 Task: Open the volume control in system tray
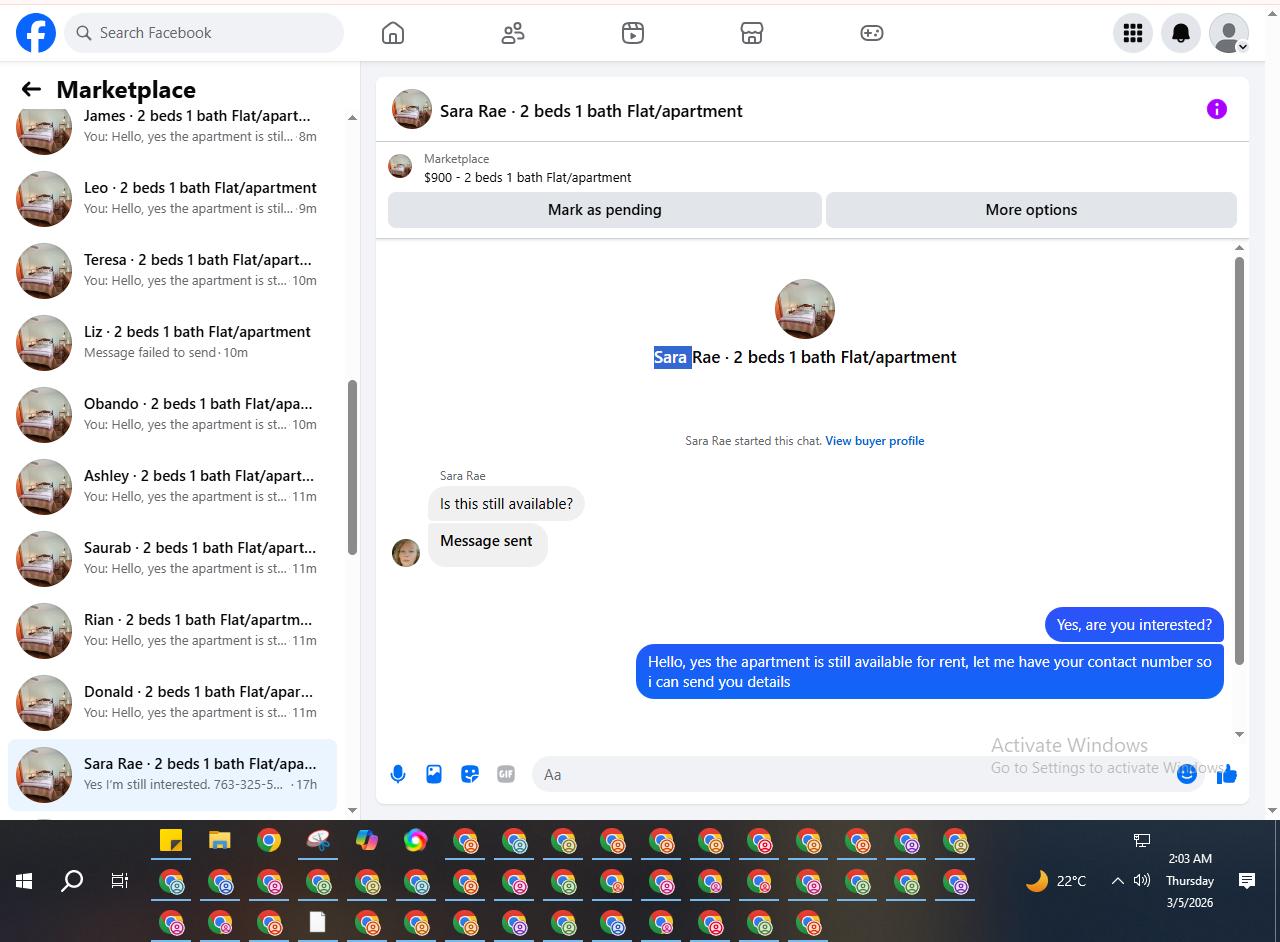1142,881
